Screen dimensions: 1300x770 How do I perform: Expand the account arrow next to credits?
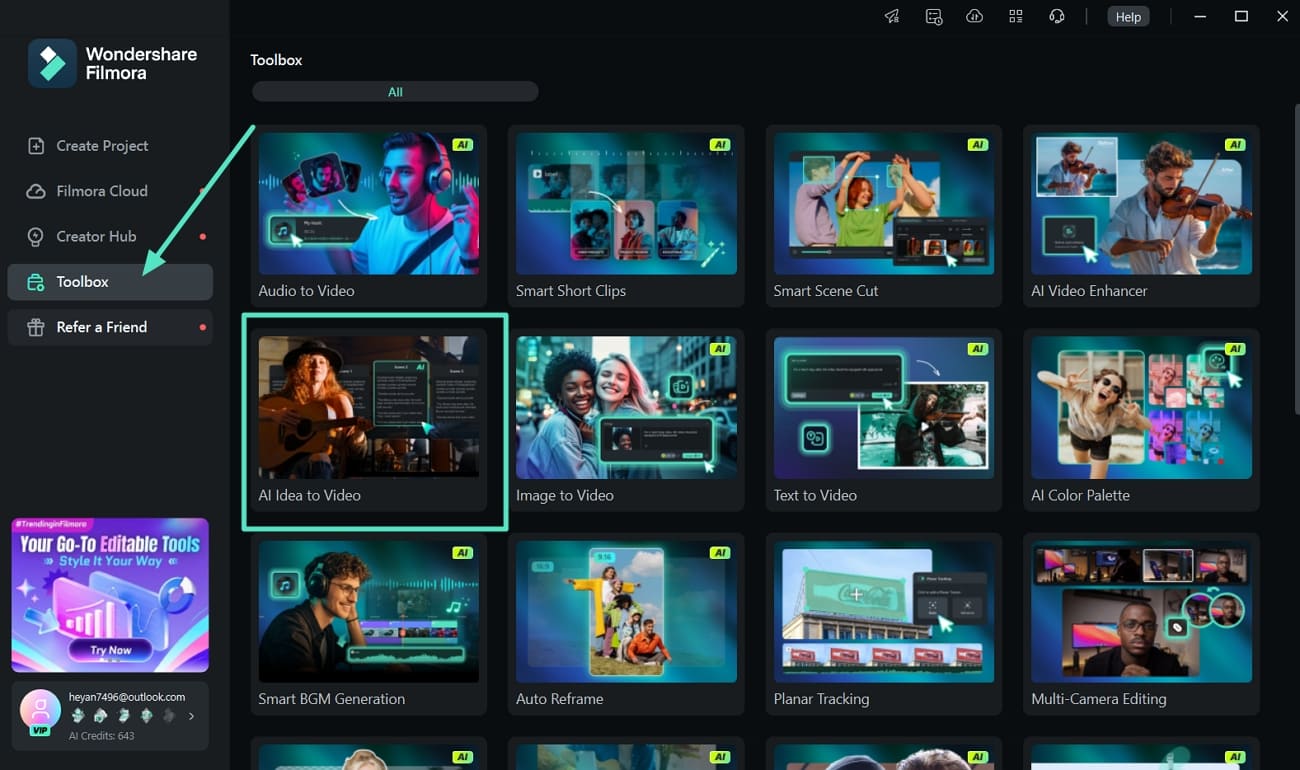pyautogui.click(x=191, y=716)
